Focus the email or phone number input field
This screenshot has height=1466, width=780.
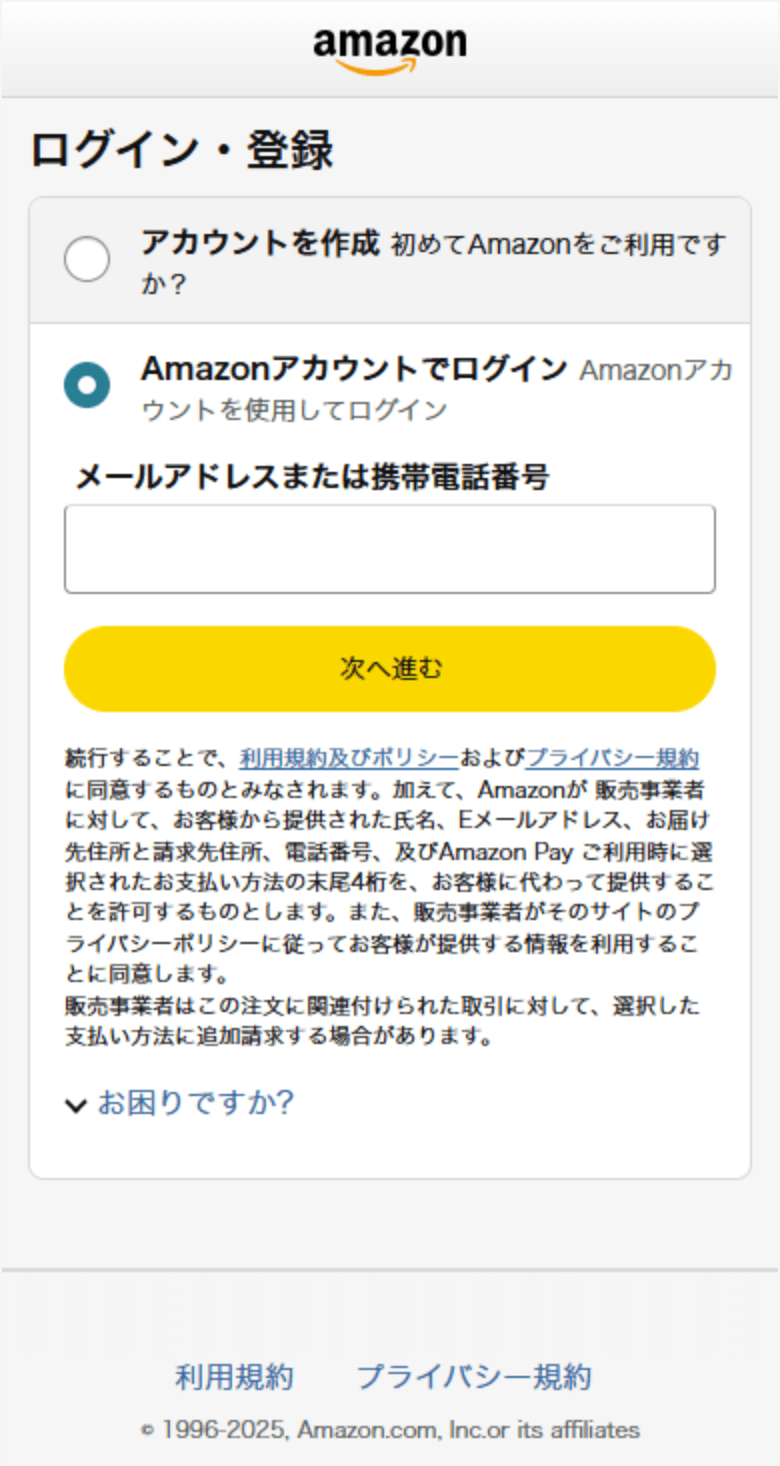(x=389, y=549)
